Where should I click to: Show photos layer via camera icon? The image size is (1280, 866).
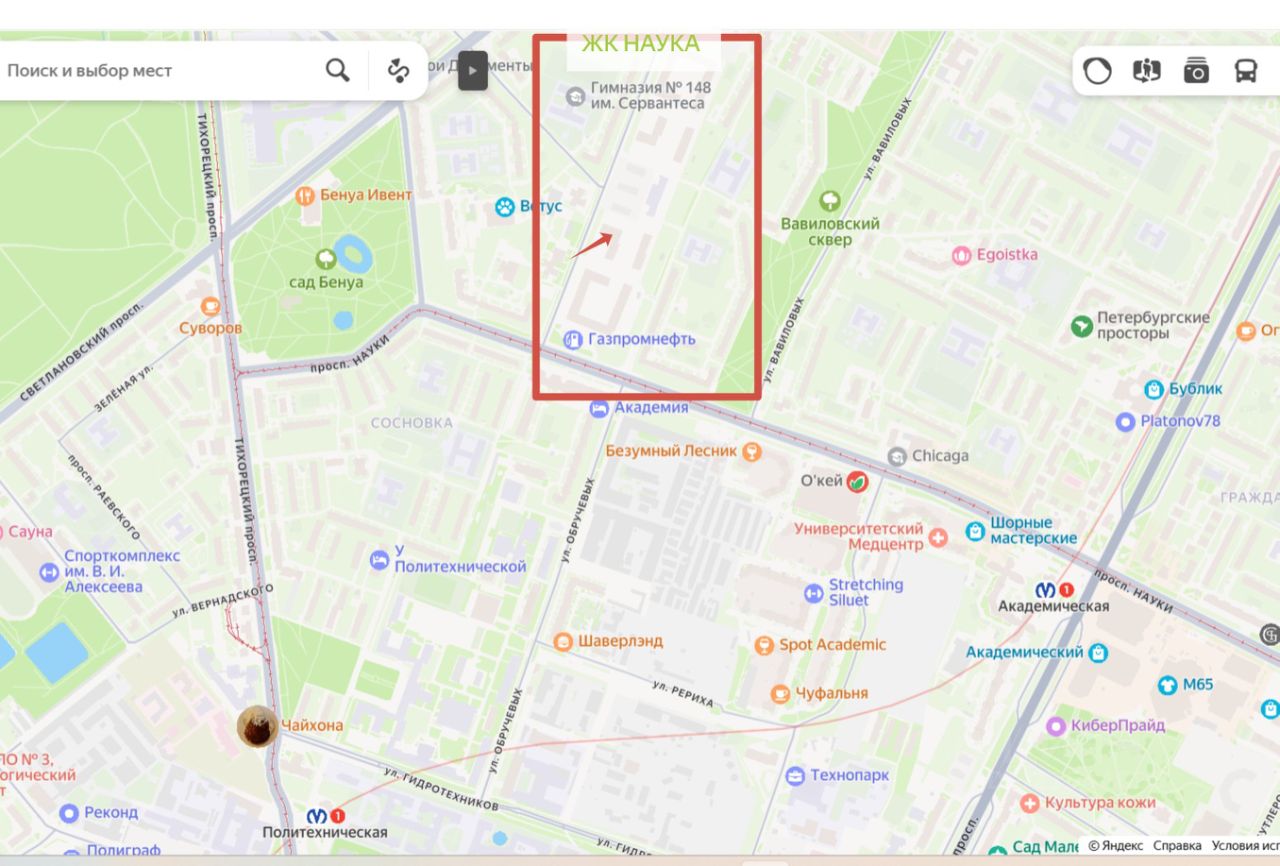click(x=1196, y=71)
